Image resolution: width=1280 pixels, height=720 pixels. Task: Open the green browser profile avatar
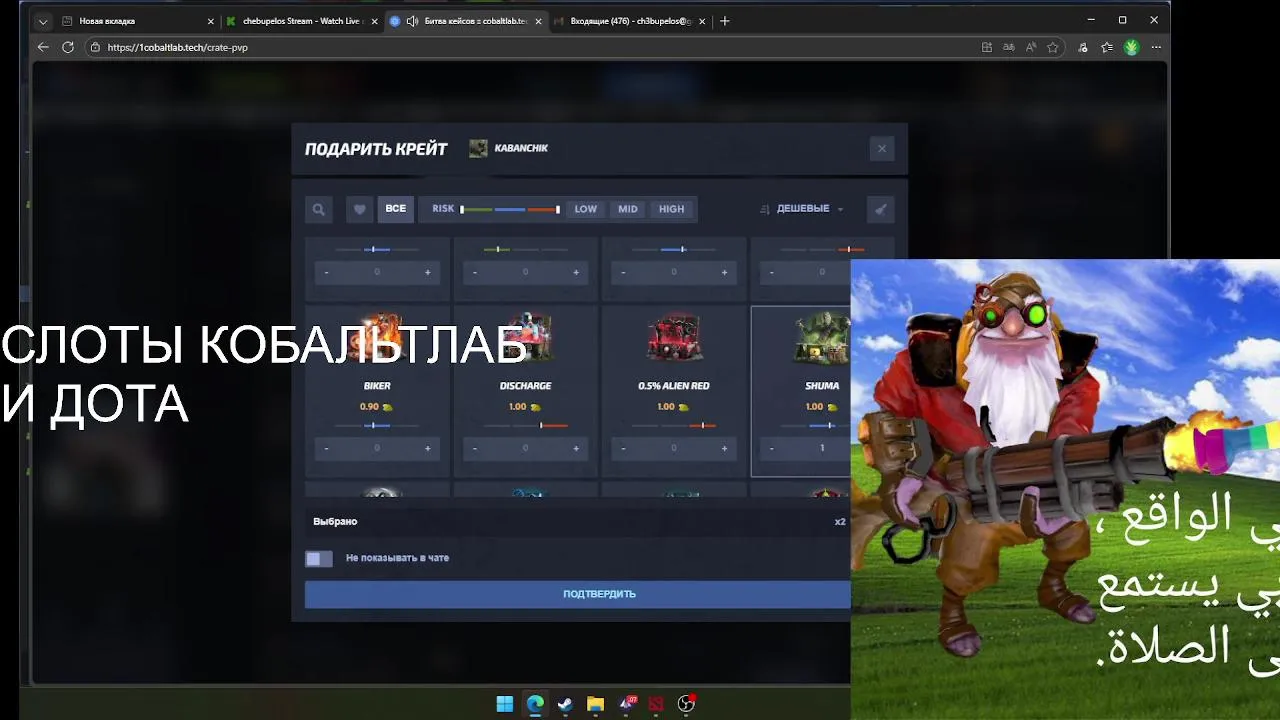pos(1131,47)
